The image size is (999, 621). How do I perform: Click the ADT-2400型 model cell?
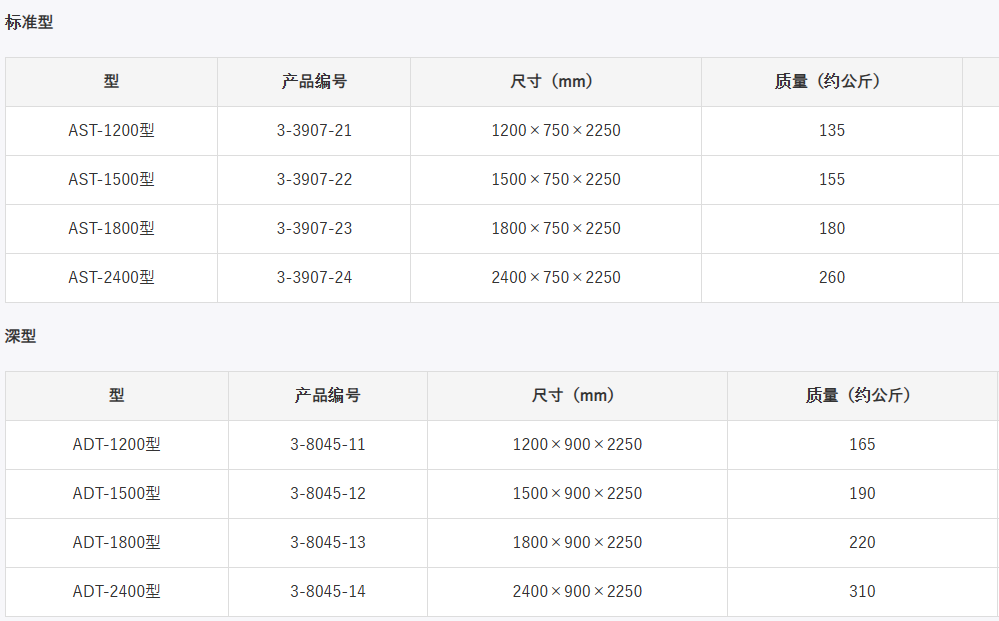click(x=116, y=592)
